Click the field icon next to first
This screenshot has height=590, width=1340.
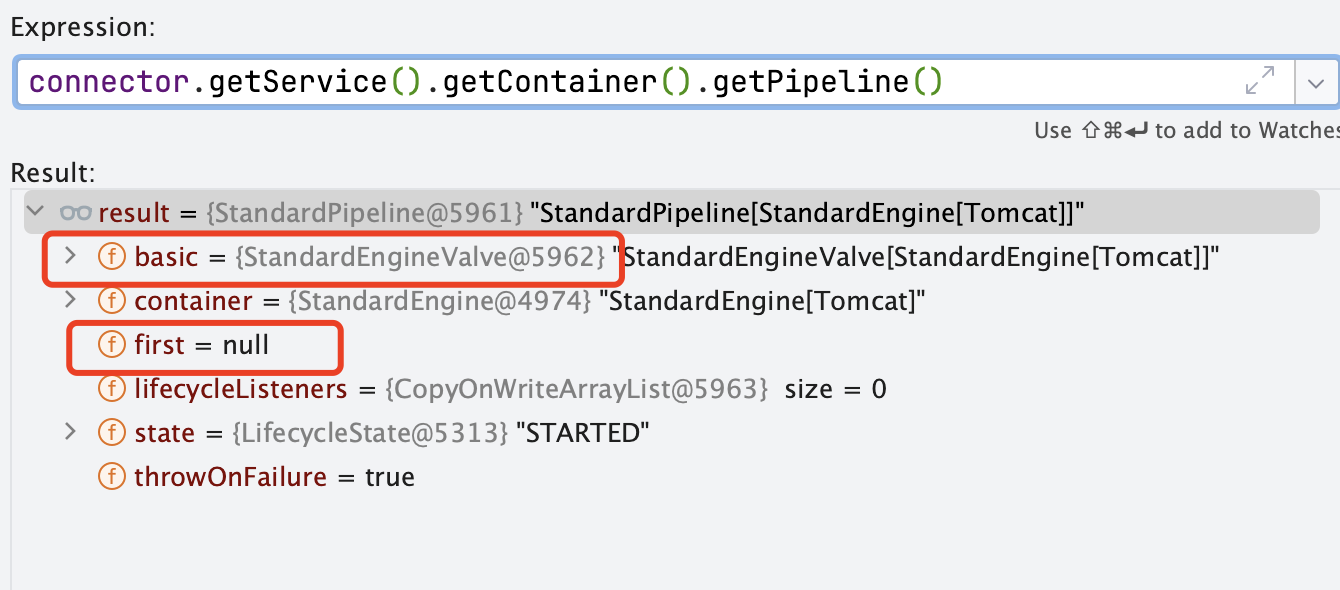[x=110, y=345]
